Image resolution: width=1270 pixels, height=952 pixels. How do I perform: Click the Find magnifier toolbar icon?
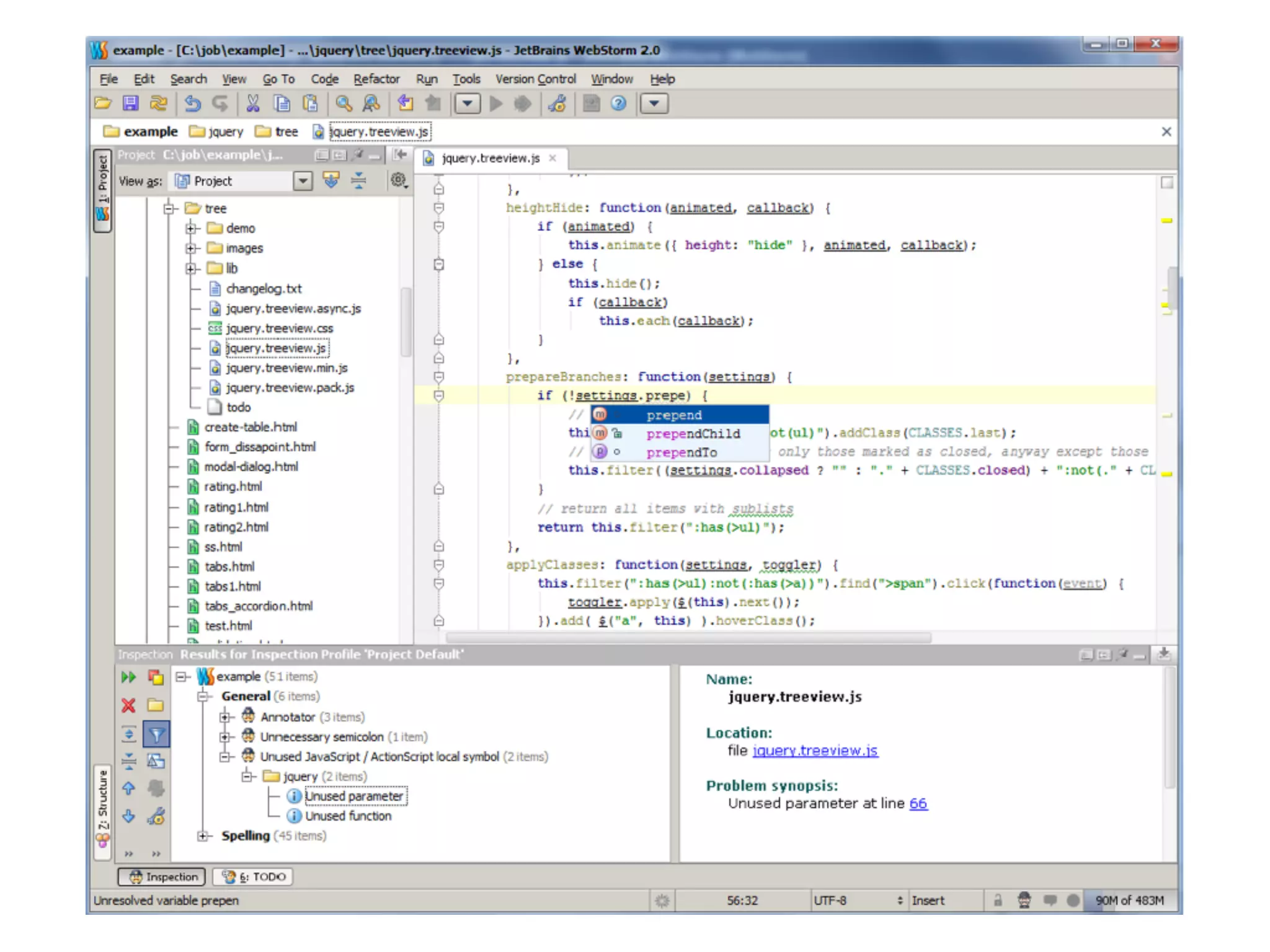344,104
